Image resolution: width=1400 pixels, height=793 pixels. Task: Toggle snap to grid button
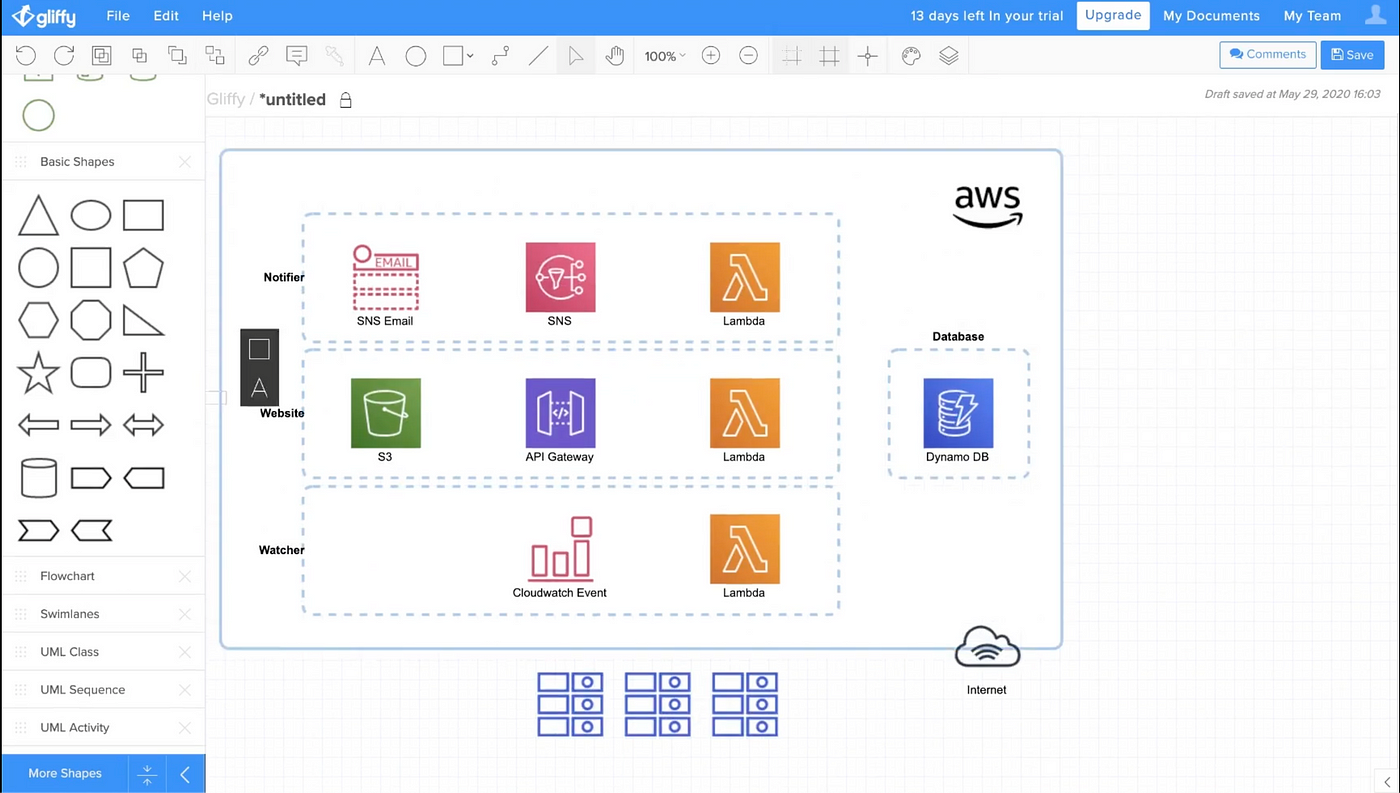[x=829, y=56]
